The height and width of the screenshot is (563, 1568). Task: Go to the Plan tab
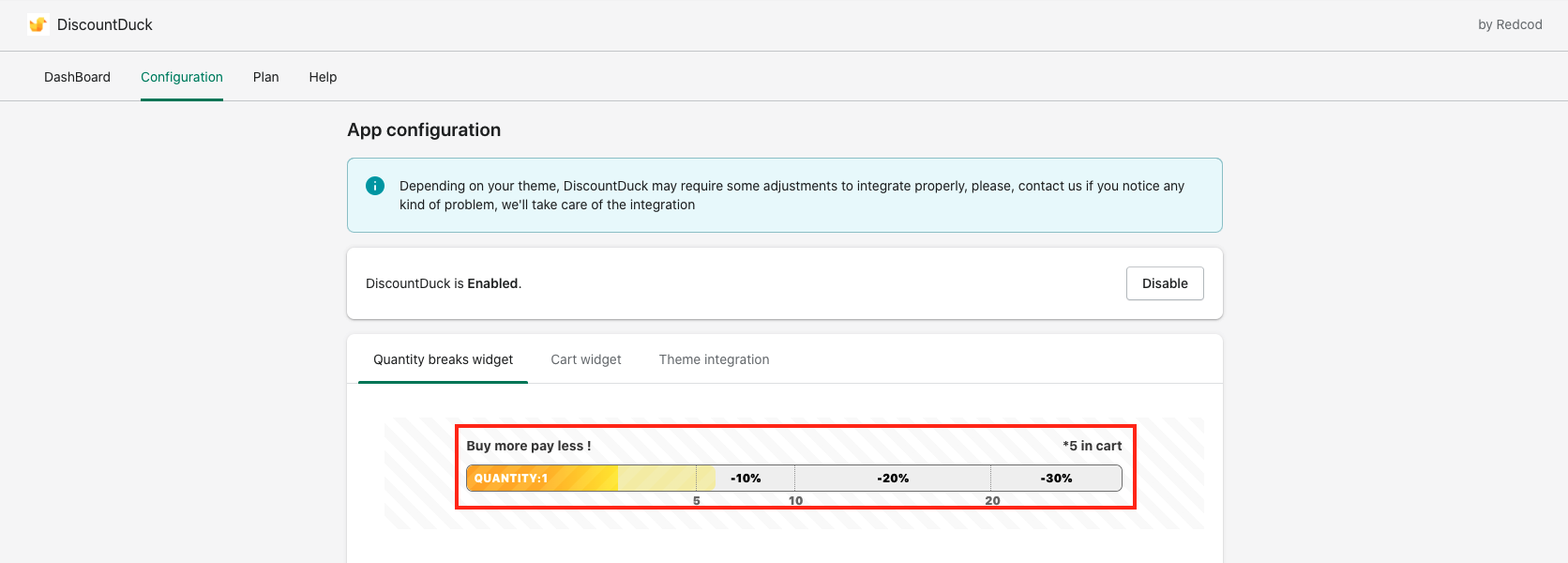[266, 77]
